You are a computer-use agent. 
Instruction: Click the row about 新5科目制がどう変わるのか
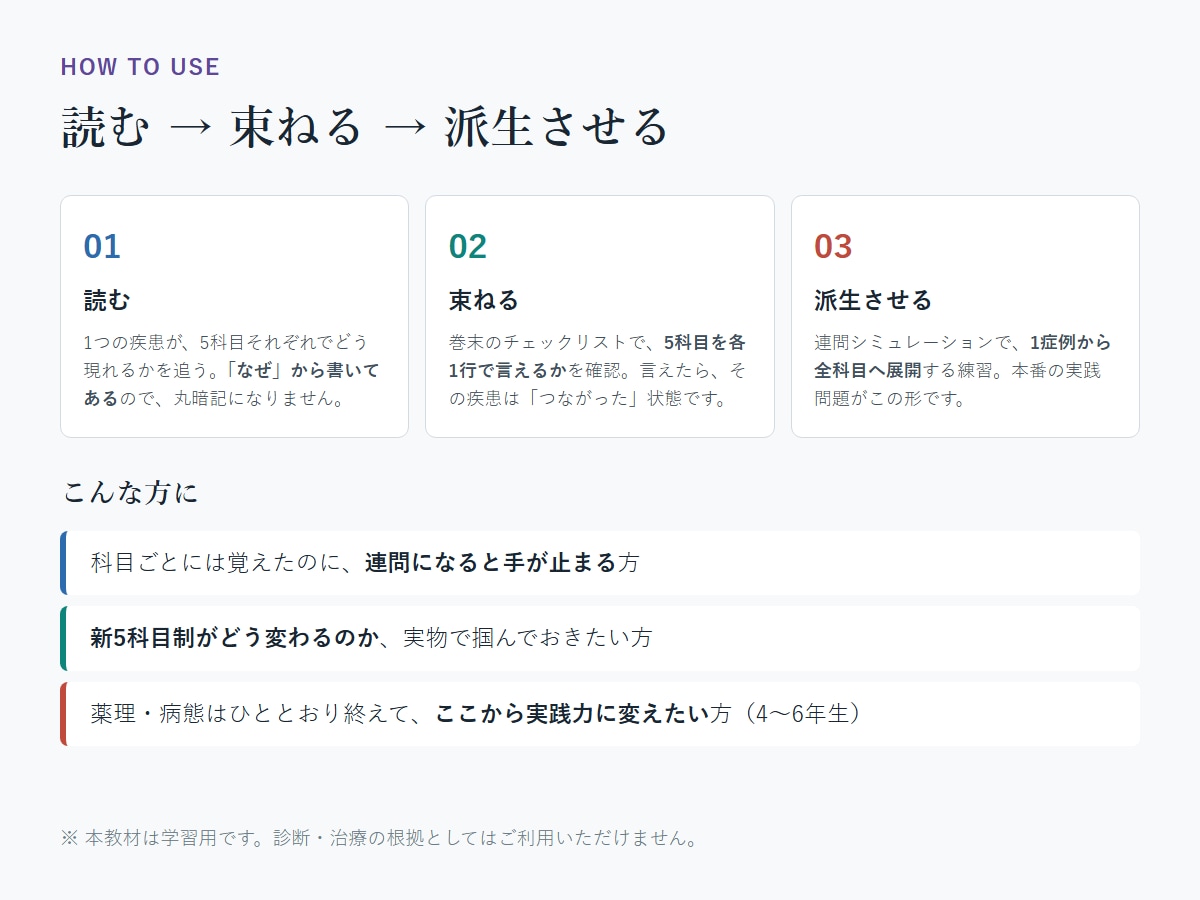[x=600, y=638]
